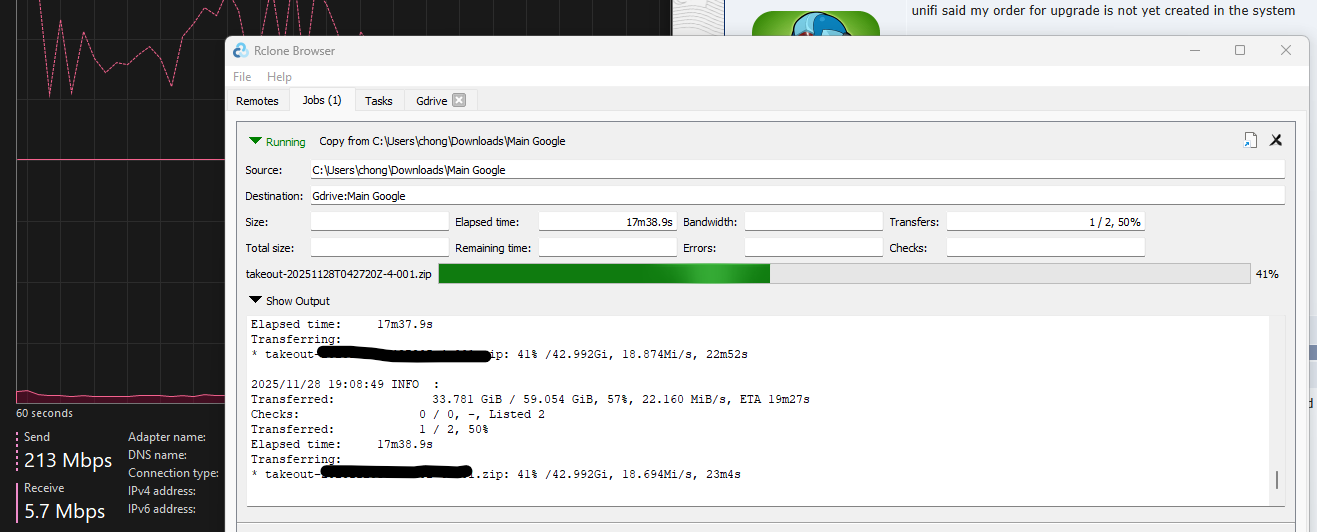This screenshot has height=532, width=1317.
Task: Click the Remaining time field
Action: [x=608, y=248]
